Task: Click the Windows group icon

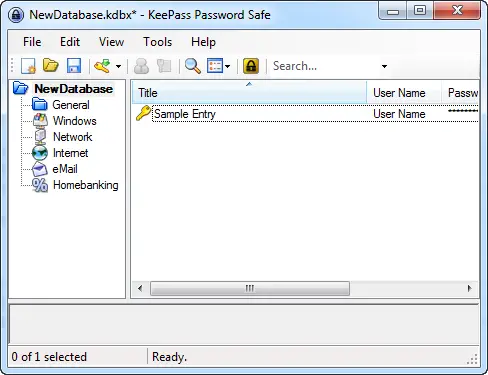Action: pos(40,120)
